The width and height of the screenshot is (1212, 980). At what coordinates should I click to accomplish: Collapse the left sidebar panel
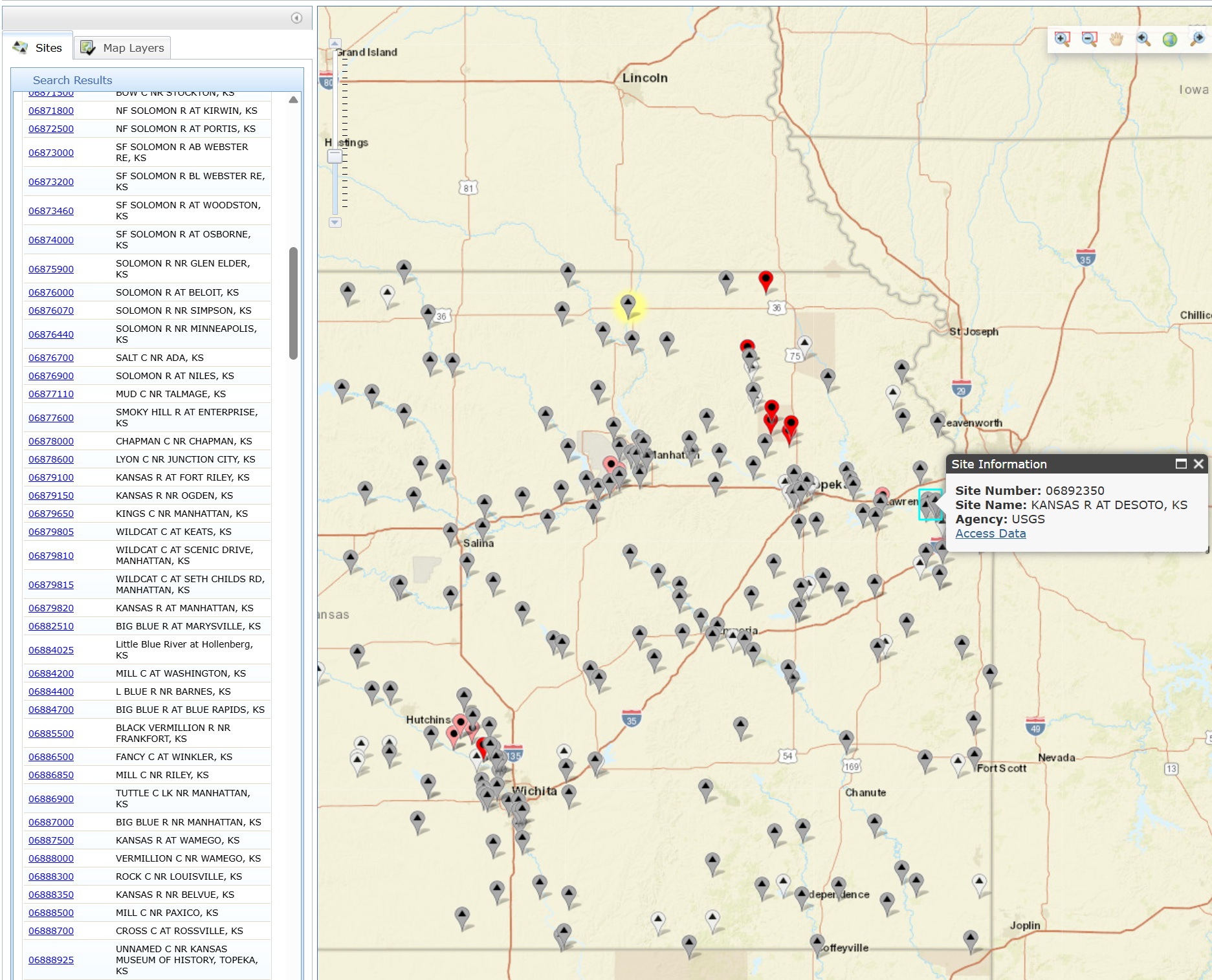coord(295,17)
